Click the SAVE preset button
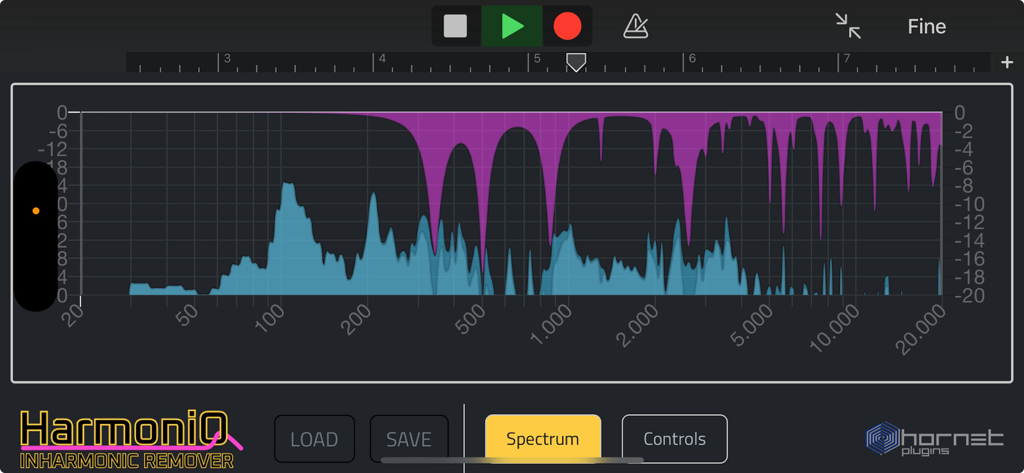1024x473 pixels. click(x=409, y=438)
